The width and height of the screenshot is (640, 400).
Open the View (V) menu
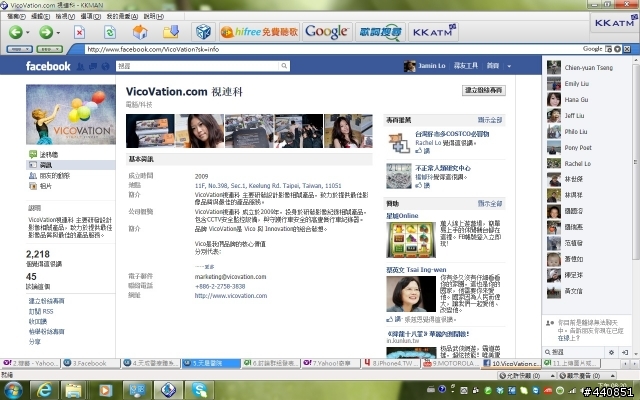coord(65,16)
